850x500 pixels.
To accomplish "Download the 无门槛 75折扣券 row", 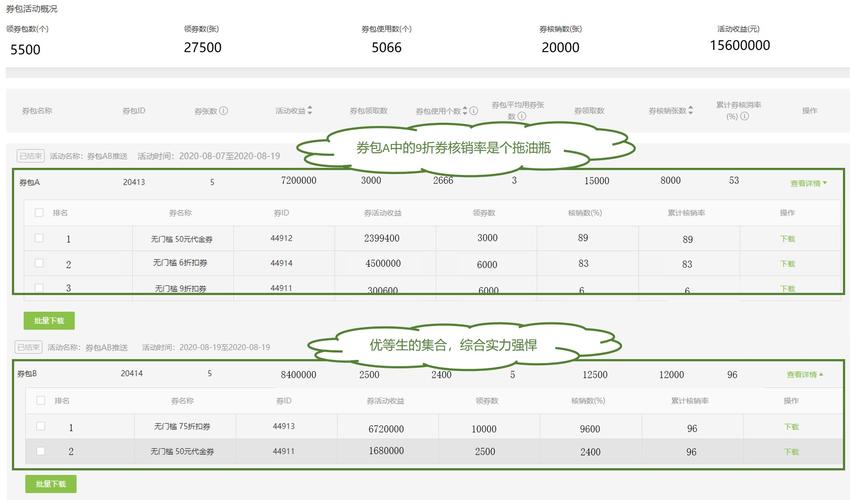I will pyautogui.click(x=791, y=427).
